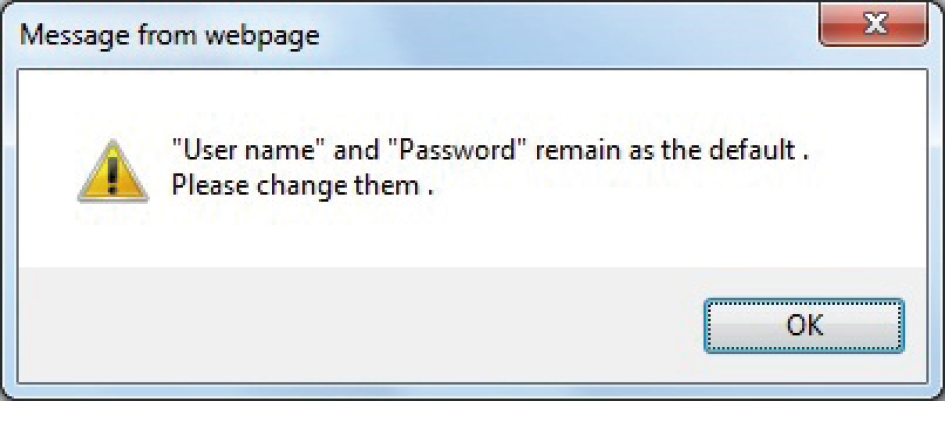Click the gray footer strip left of OK
The height and width of the screenshot is (421, 945).
350,324
